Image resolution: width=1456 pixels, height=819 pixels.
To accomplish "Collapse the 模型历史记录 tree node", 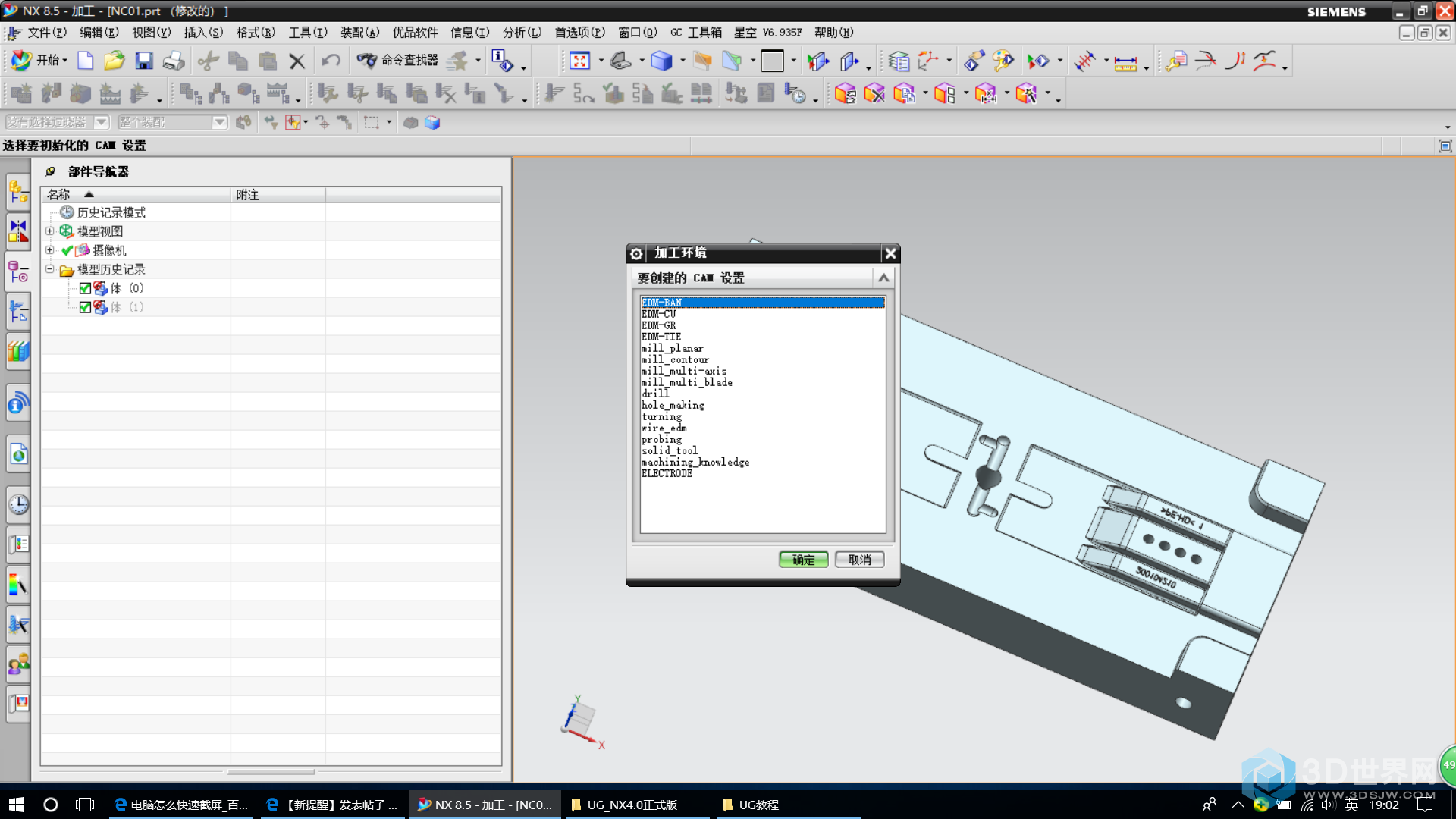I will point(50,269).
